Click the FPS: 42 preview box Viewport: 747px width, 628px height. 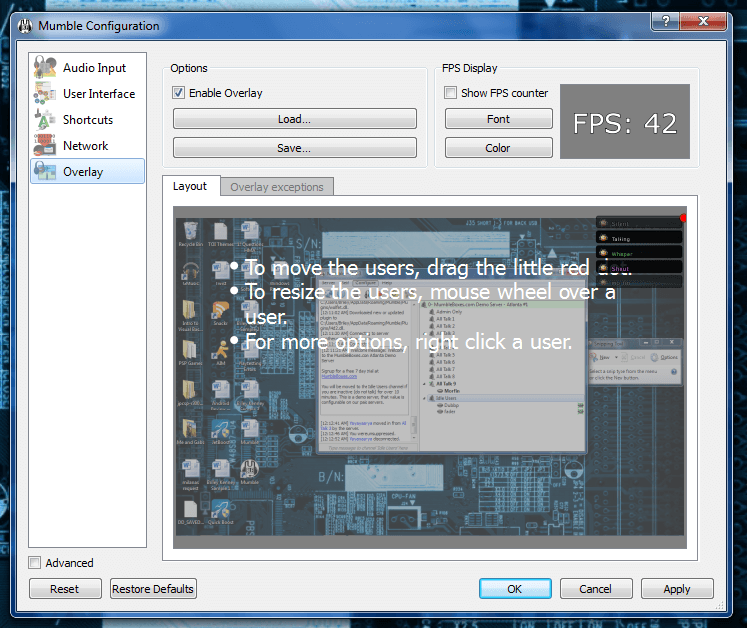point(625,122)
